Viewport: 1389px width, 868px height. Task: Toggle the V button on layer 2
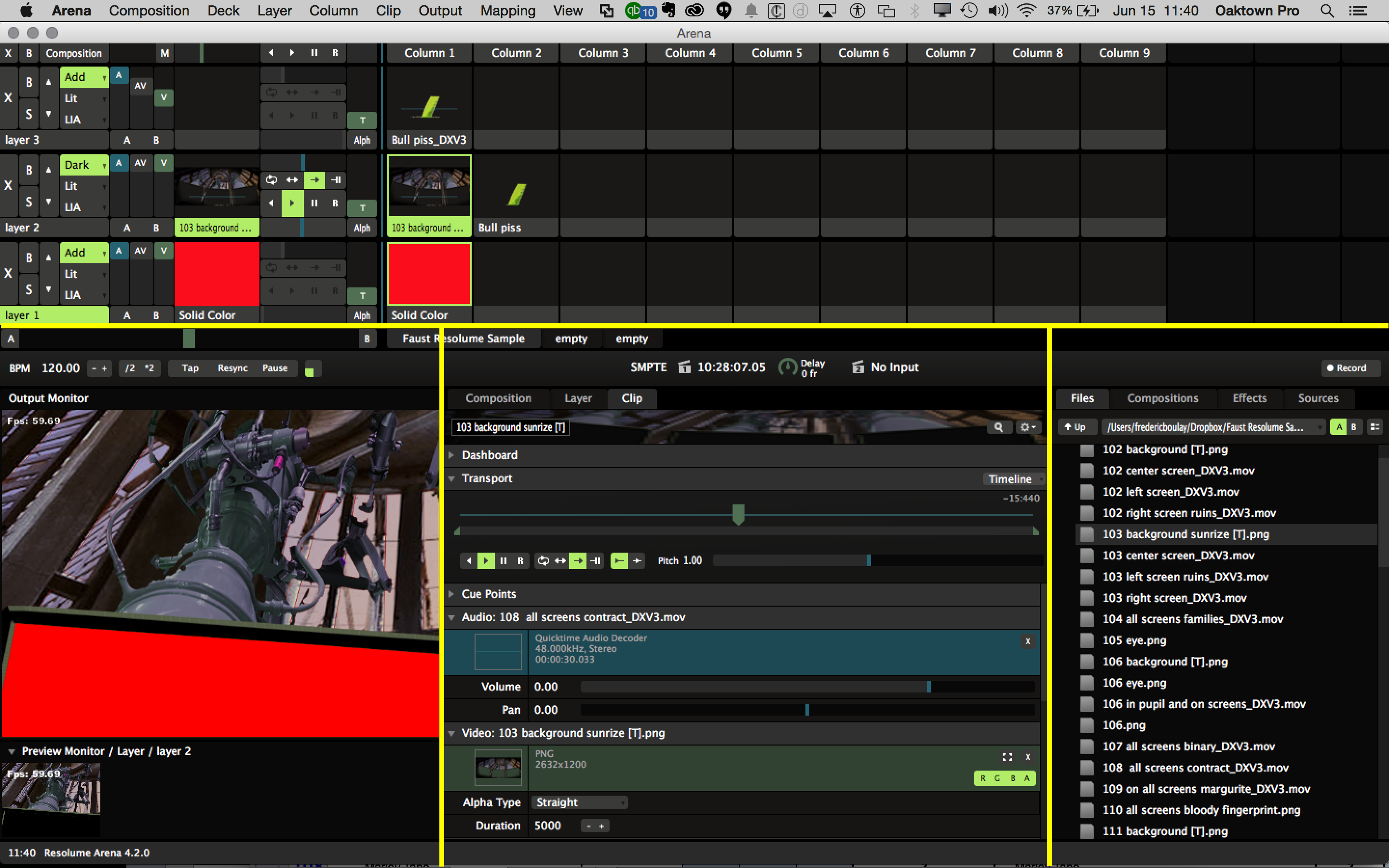(x=163, y=163)
